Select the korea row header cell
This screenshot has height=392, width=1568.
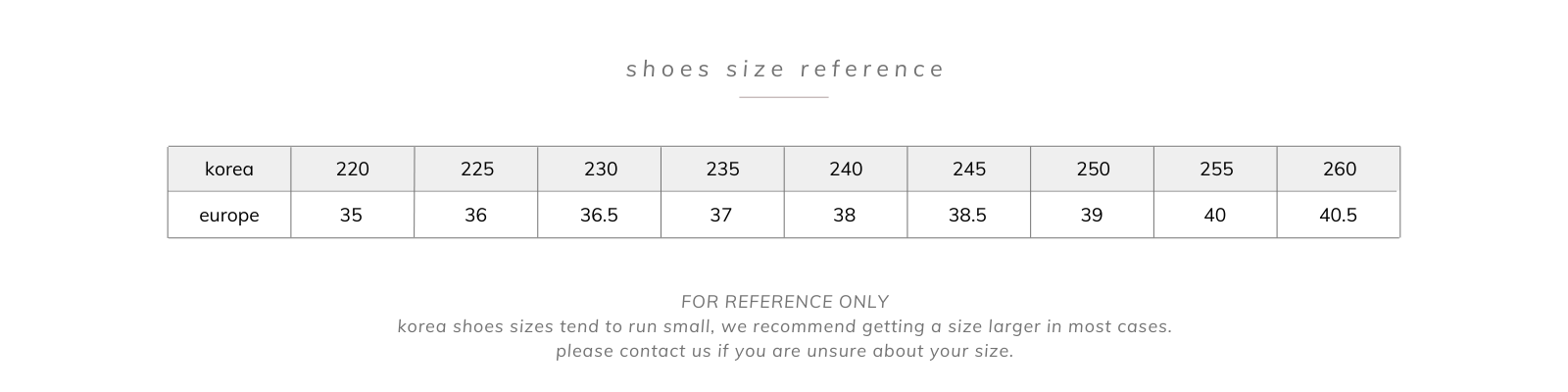[229, 170]
